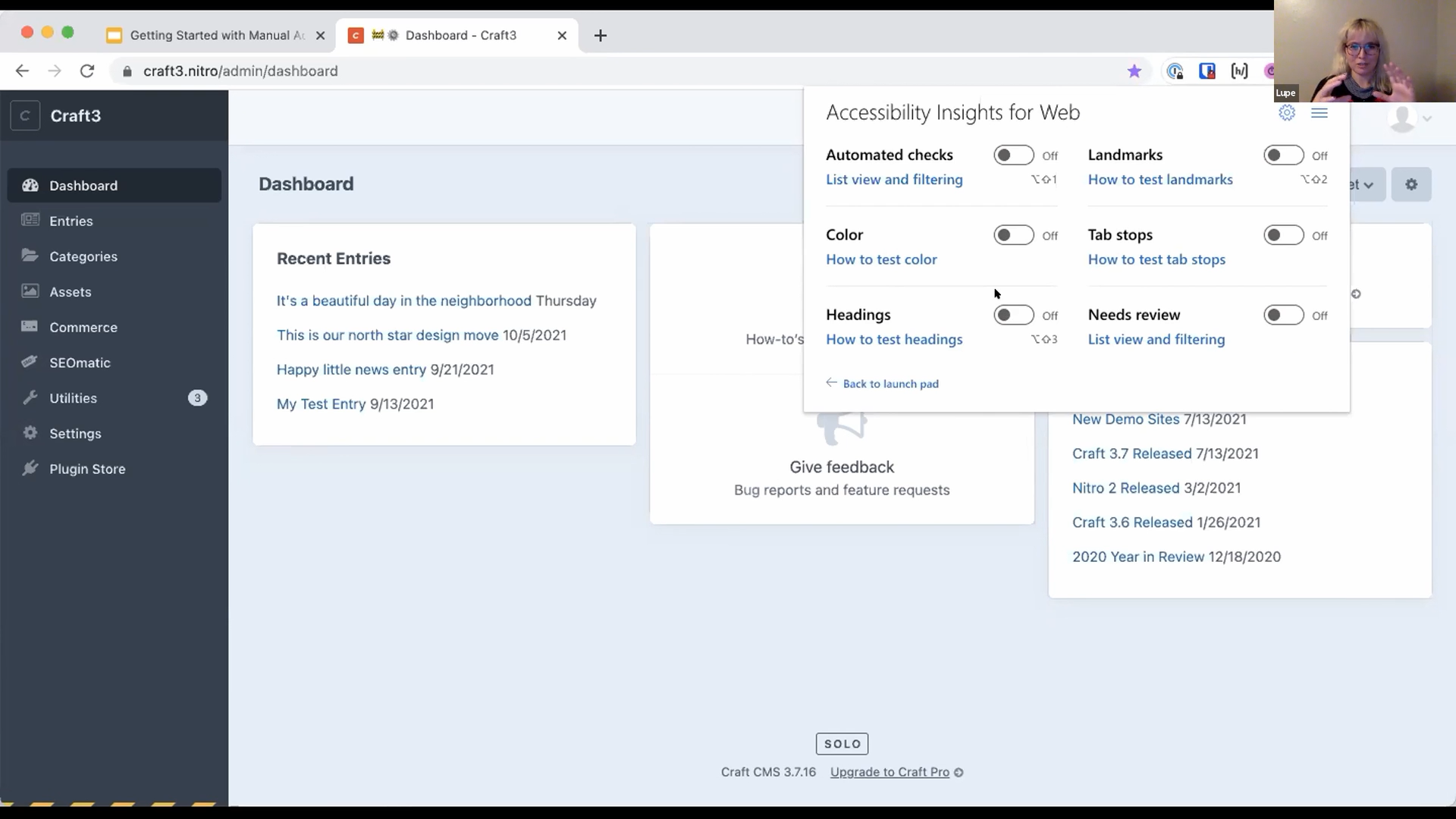
Task: Close the Getting Started tab
Action: [x=320, y=36]
